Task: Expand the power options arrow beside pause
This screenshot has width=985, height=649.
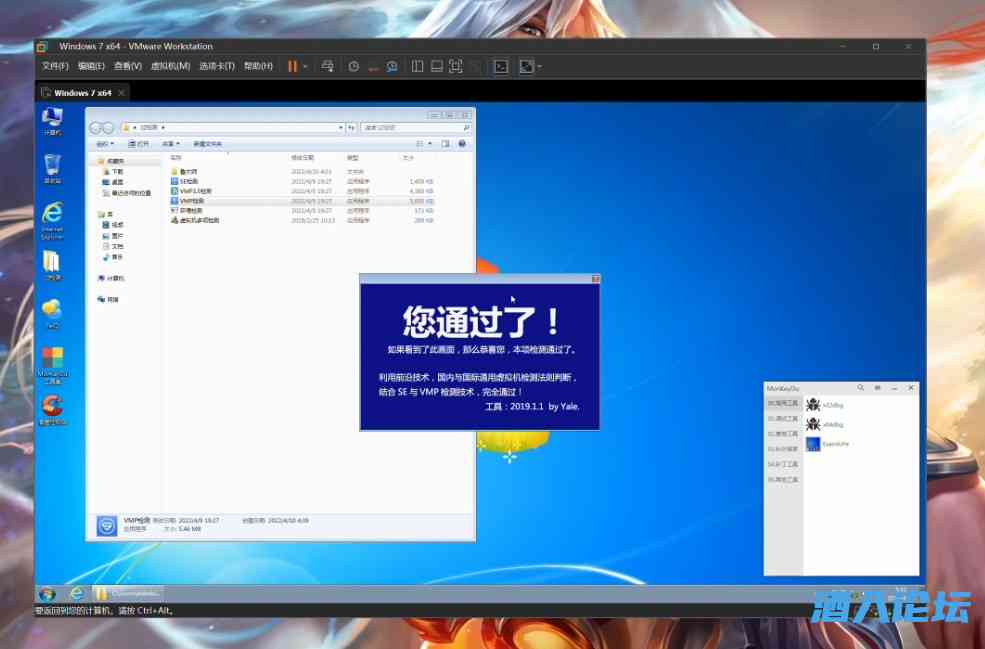Action: pos(305,67)
